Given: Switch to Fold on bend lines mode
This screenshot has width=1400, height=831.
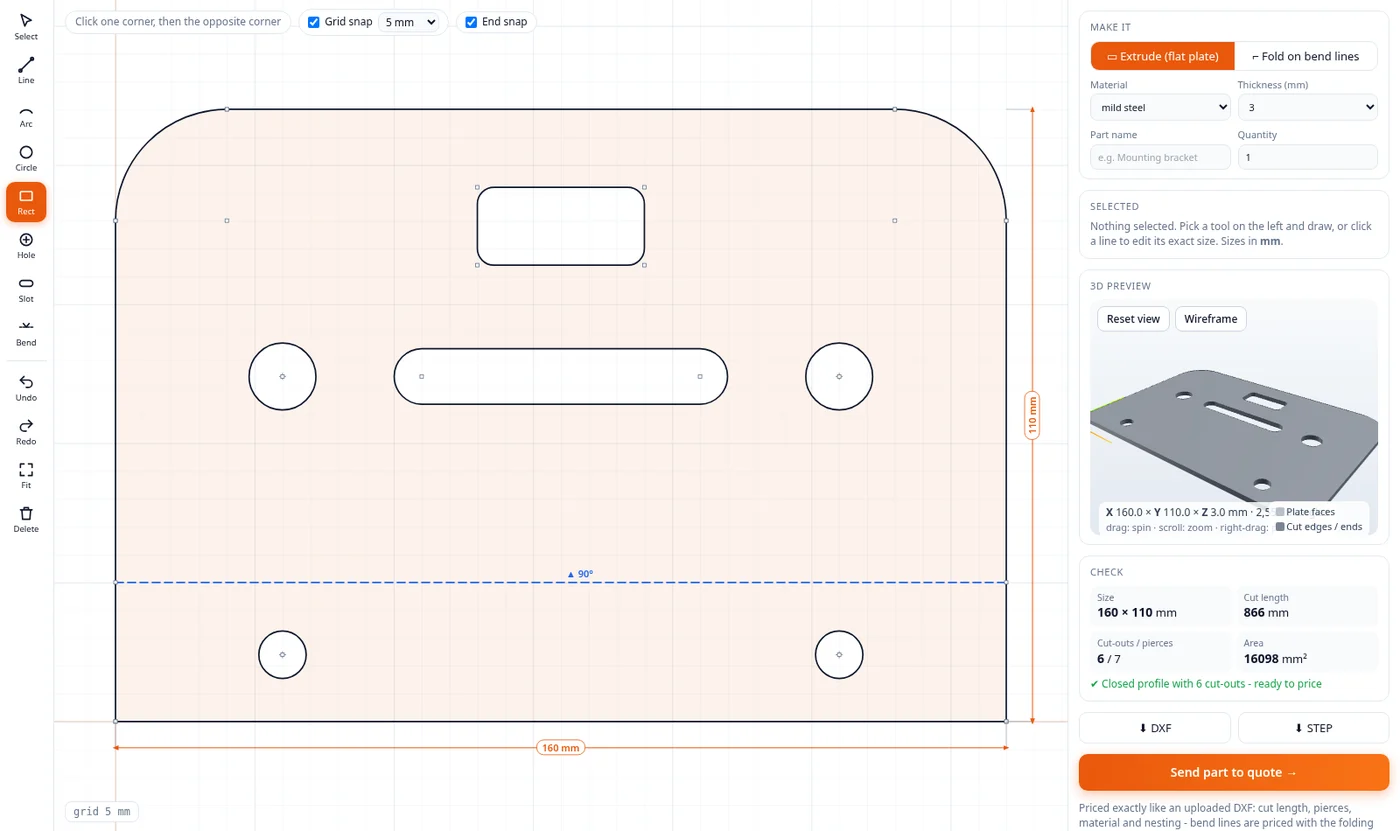Looking at the screenshot, I should (1306, 56).
